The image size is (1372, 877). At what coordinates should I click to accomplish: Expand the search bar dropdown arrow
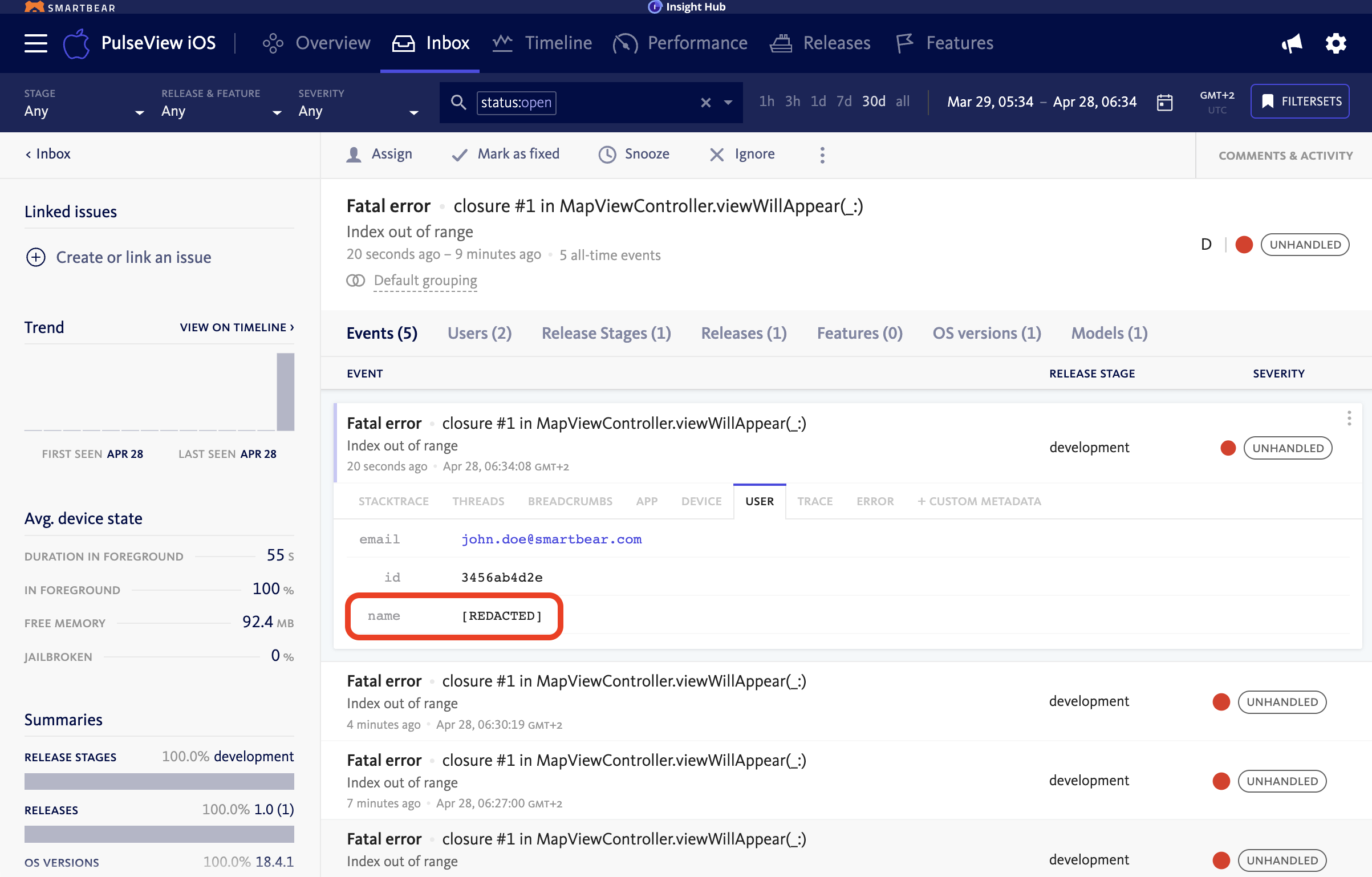tap(728, 103)
